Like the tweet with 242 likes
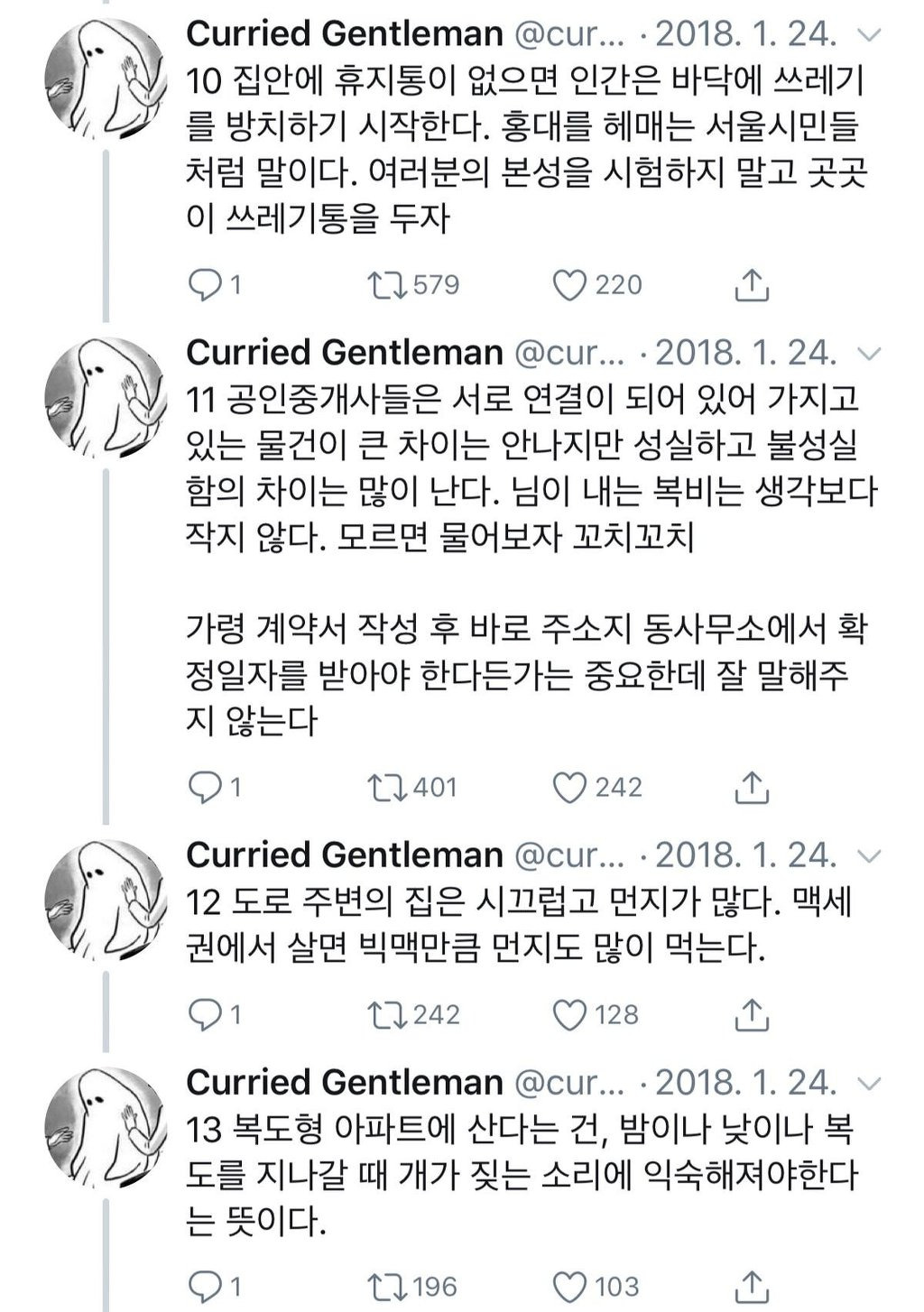The height and width of the screenshot is (1312, 924). [x=569, y=787]
